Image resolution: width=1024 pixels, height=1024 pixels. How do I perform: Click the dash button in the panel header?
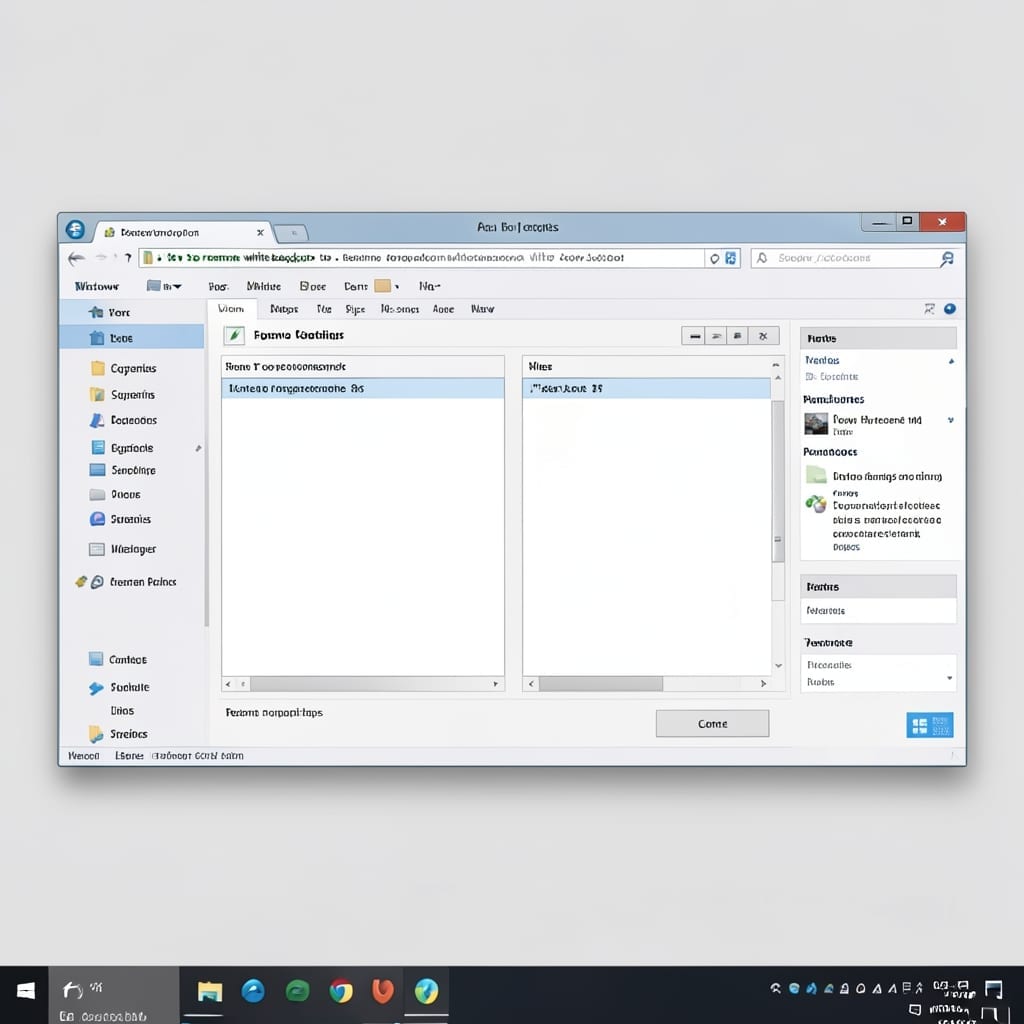pyautogui.click(x=695, y=336)
